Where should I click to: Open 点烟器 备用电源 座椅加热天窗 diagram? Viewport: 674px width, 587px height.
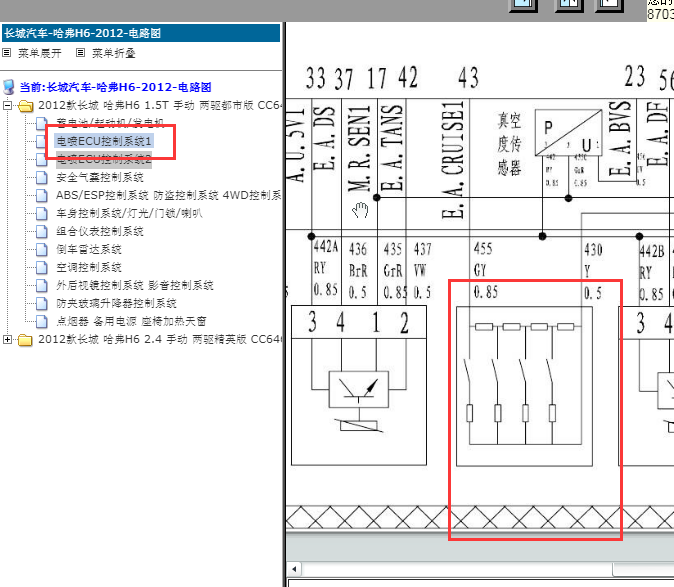pyautogui.click(x=131, y=321)
